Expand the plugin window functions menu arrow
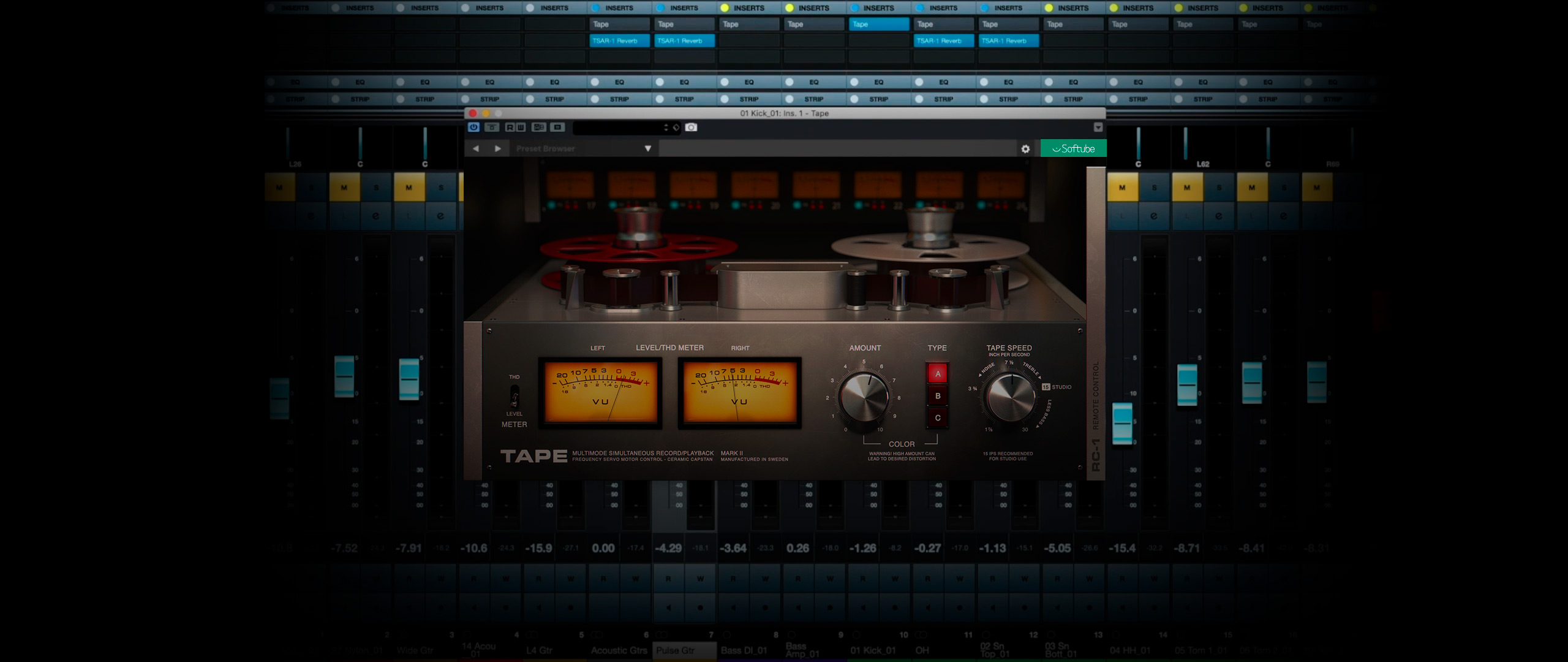The width and height of the screenshot is (1568, 662). 1098,127
